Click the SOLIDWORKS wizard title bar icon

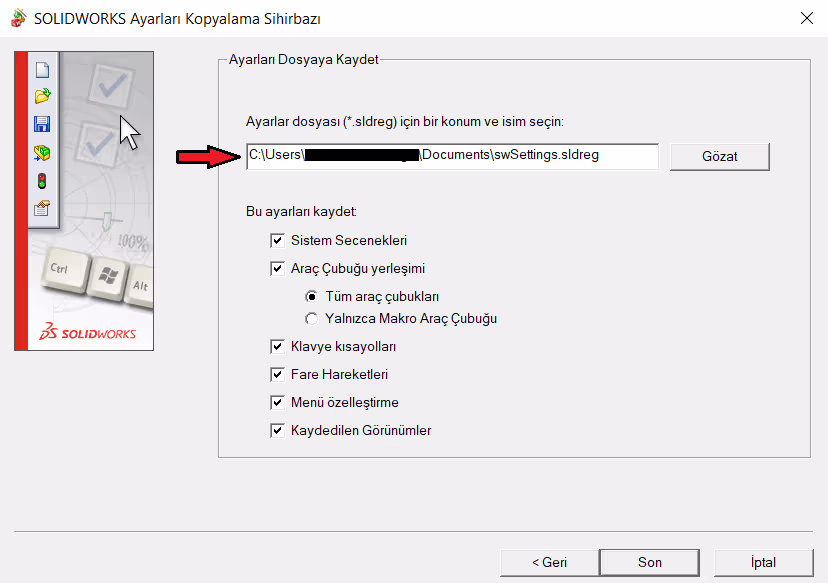[x=18, y=18]
